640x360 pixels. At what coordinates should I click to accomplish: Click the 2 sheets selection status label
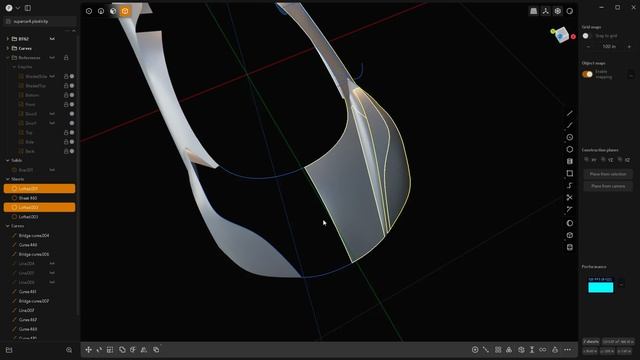(591, 342)
